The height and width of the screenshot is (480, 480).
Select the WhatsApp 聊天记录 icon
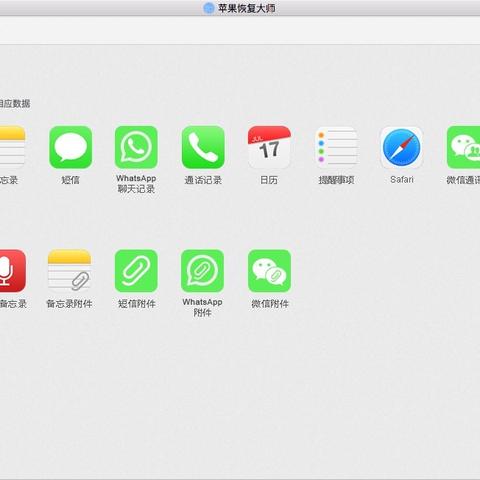[136, 147]
